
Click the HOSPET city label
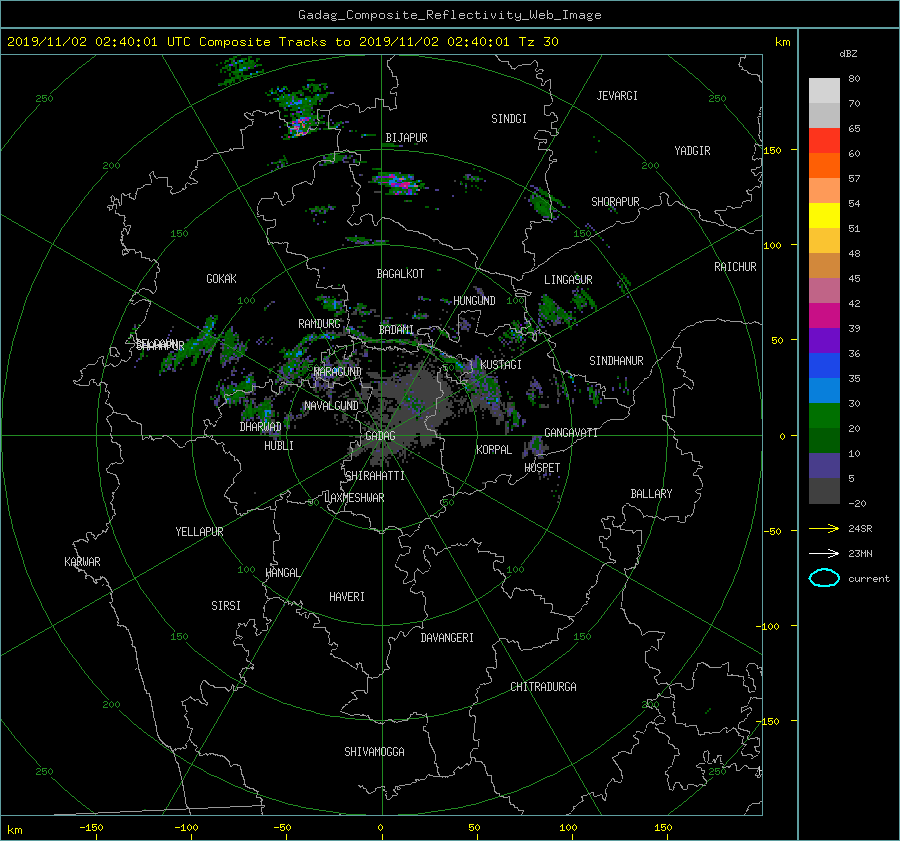click(x=542, y=468)
